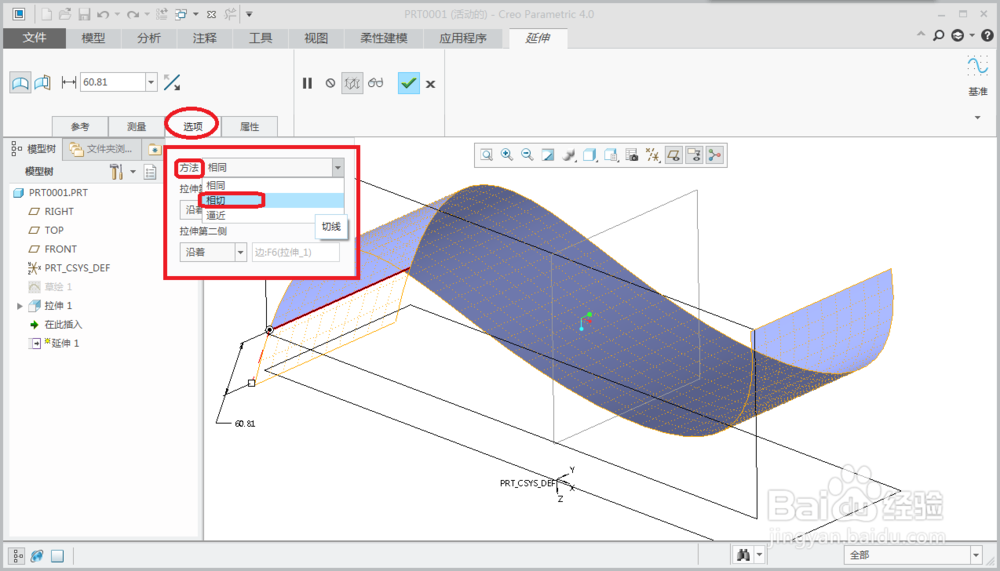The width and height of the screenshot is (1000, 571).
Task: Open saved orientations cube icon
Action: [x=590, y=155]
